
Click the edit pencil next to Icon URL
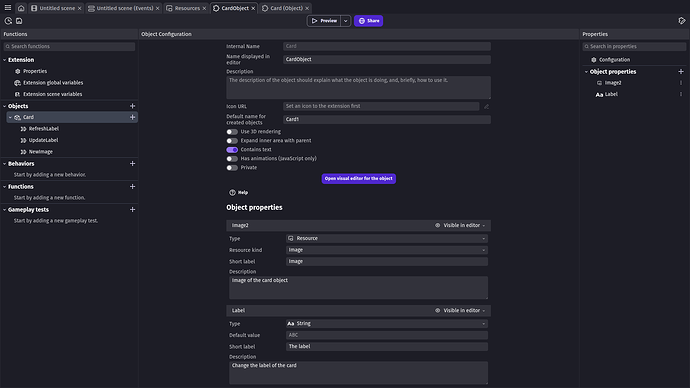[x=486, y=106]
